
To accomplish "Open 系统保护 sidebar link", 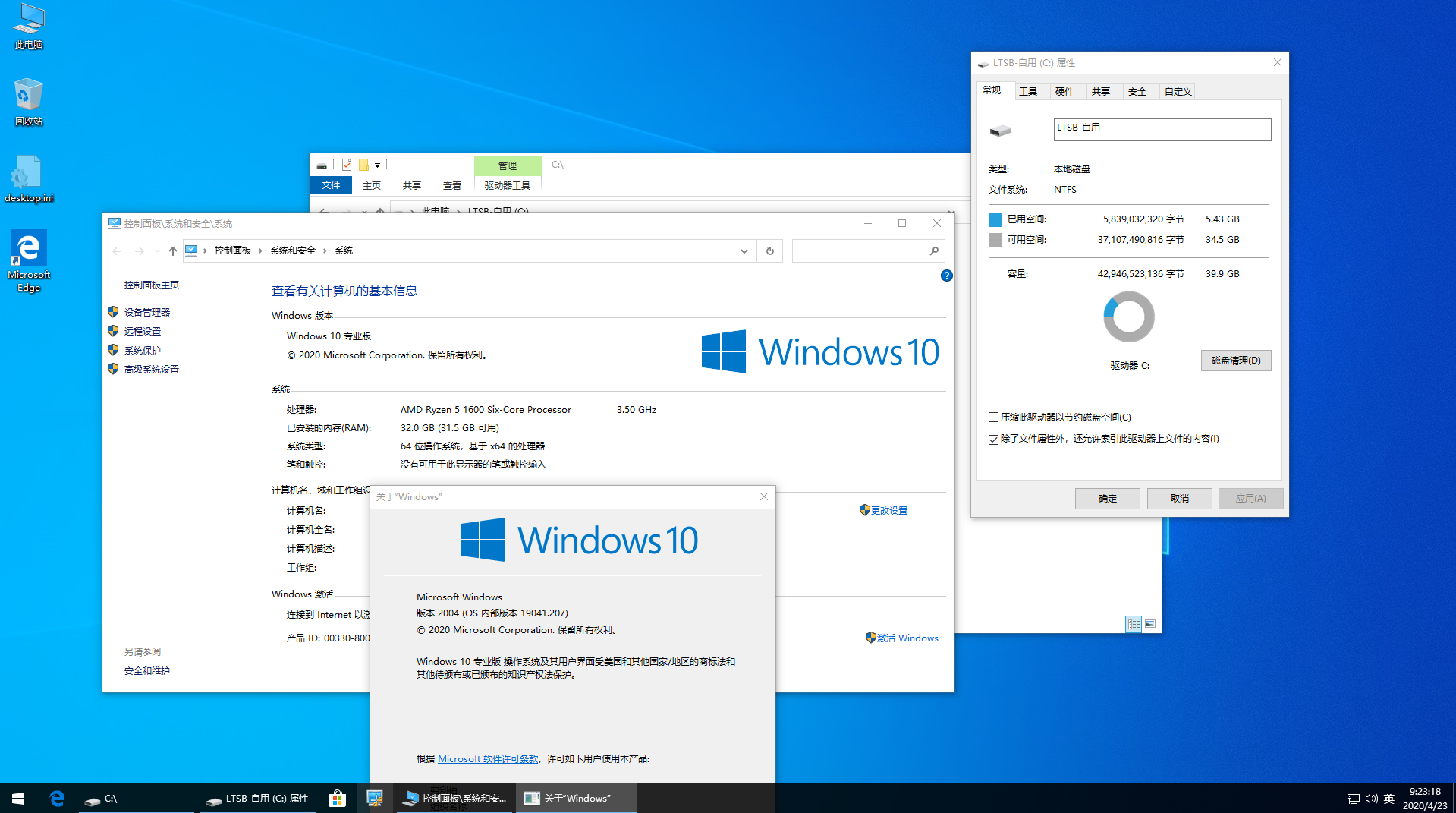I will click(x=143, y=350).
